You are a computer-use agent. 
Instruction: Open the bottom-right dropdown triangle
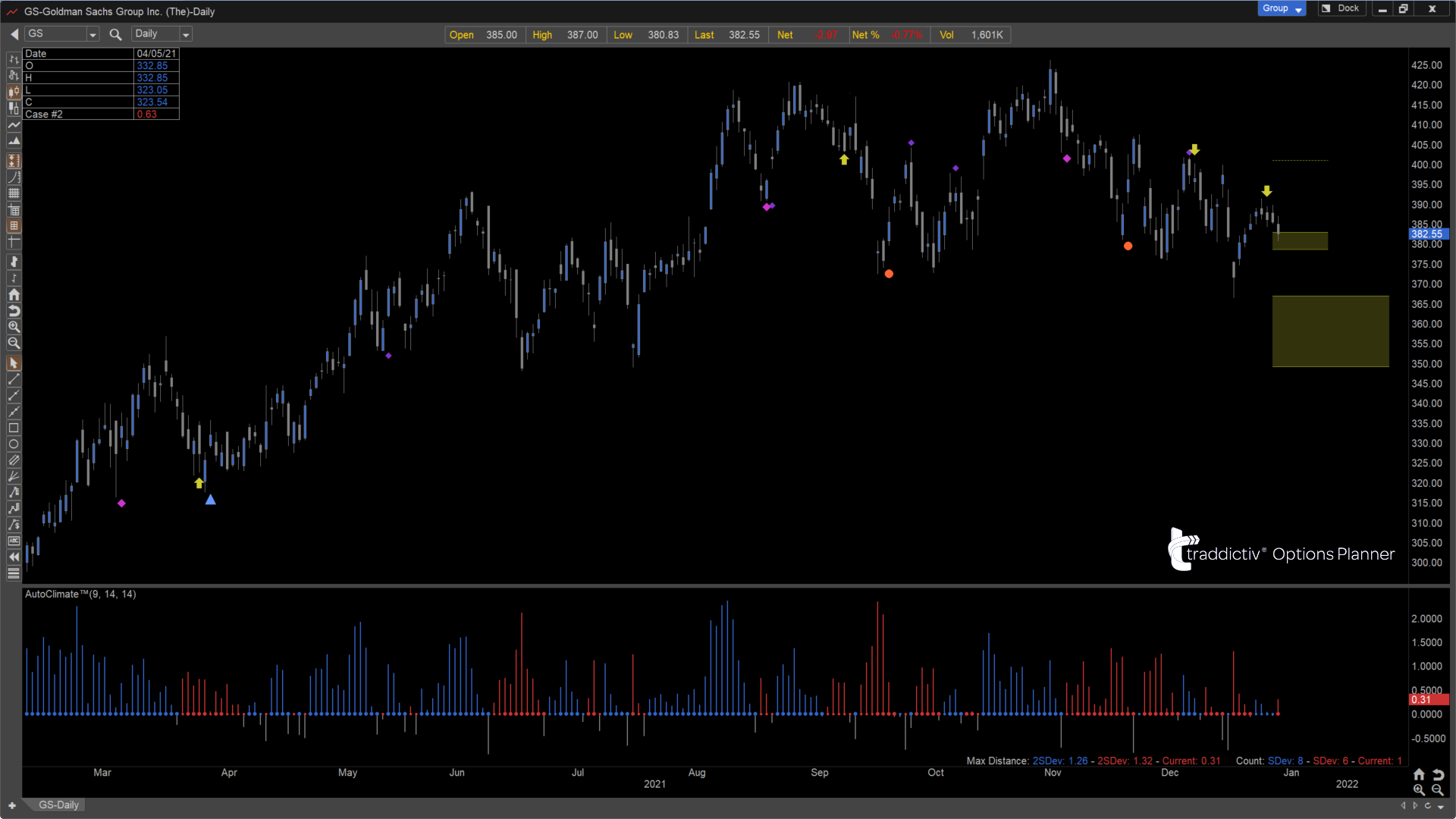coord(1441,806)
